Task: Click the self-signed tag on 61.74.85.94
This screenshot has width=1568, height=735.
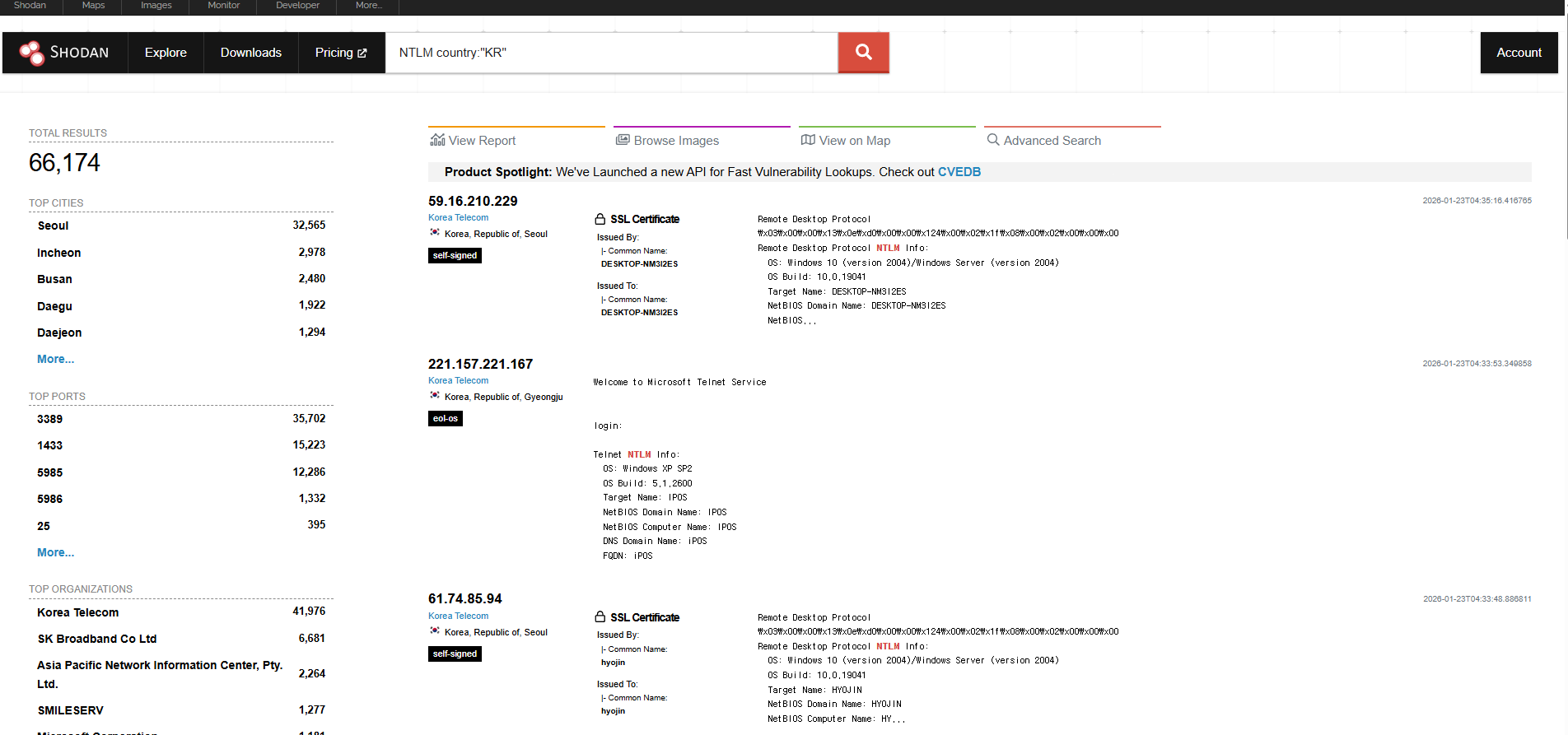Action: tap(455, 654)
